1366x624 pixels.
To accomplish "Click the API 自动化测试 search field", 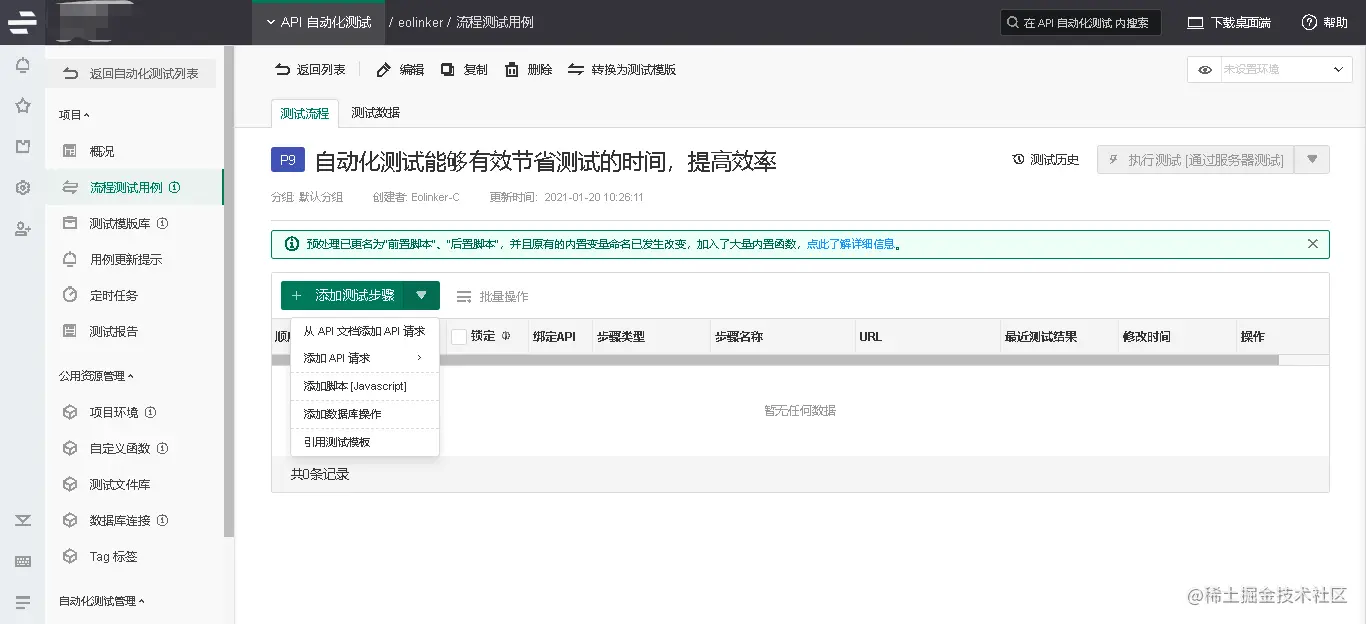I will point(1081,22).
